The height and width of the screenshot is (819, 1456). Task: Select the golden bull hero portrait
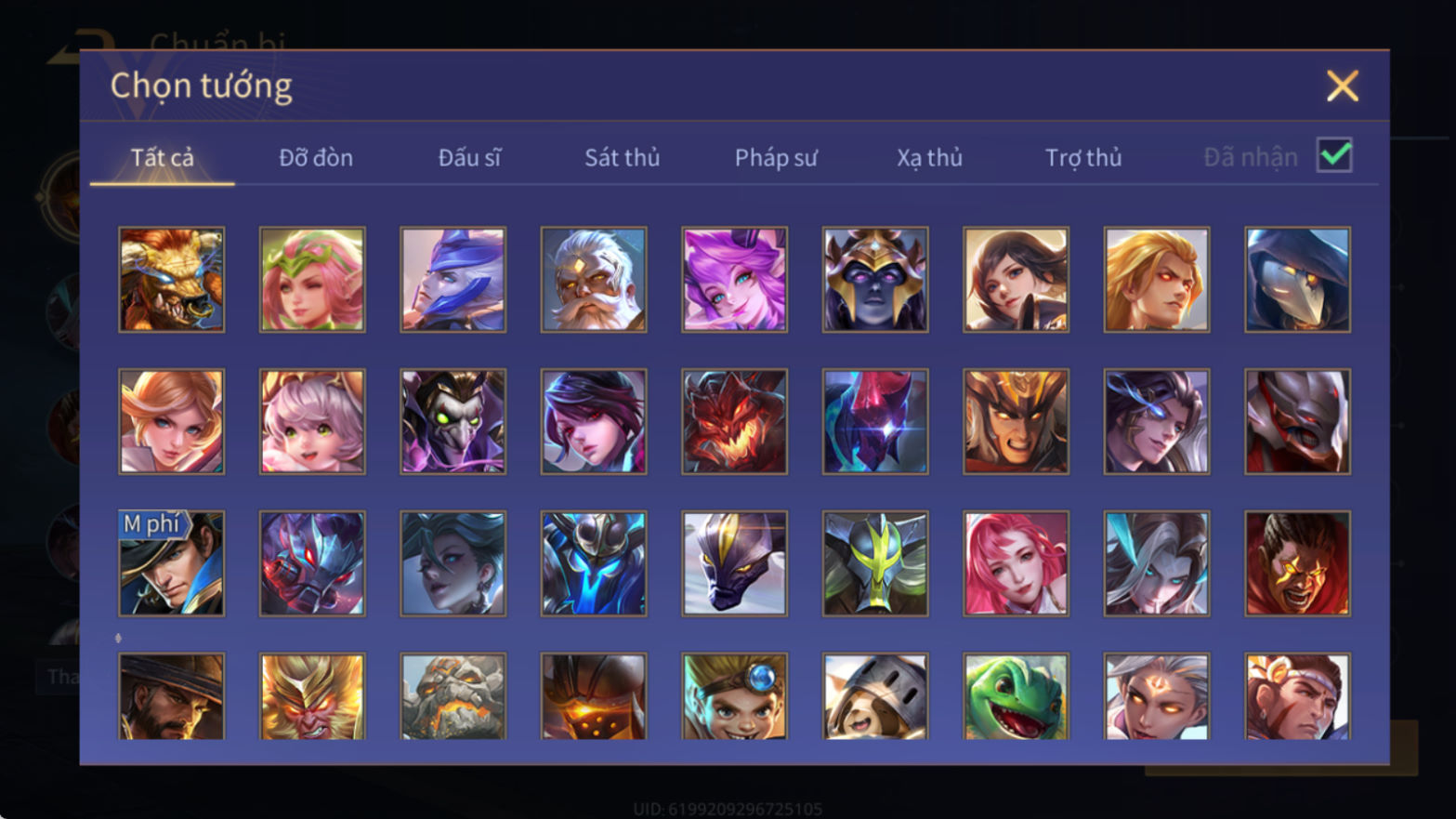point(172,280)
